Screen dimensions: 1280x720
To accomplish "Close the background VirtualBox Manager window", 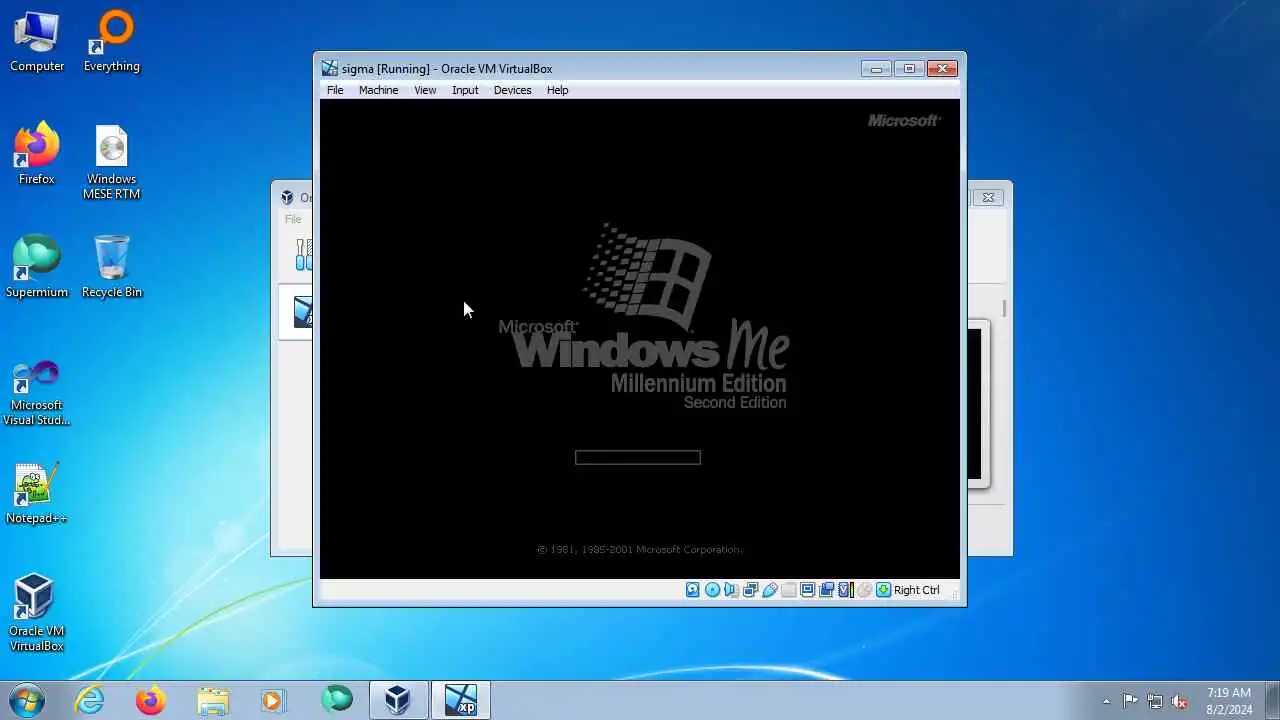I will (988, 198).
